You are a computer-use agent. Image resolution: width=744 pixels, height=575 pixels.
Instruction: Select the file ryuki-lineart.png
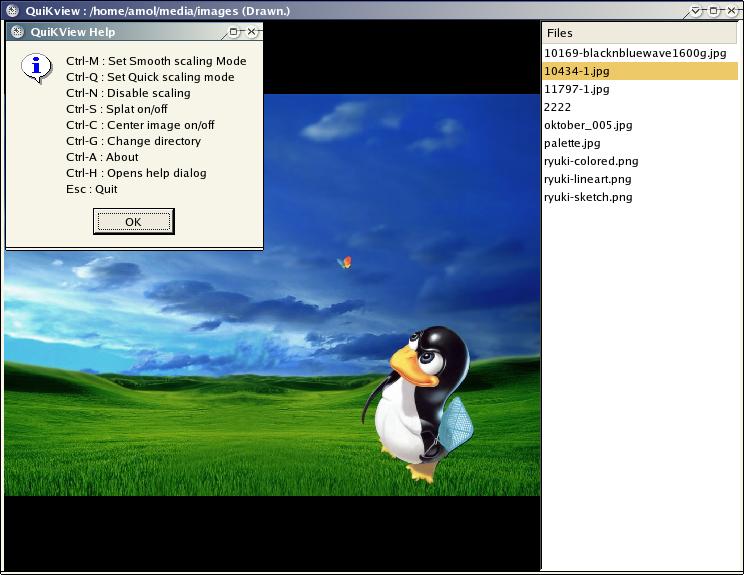pos(640,179)
